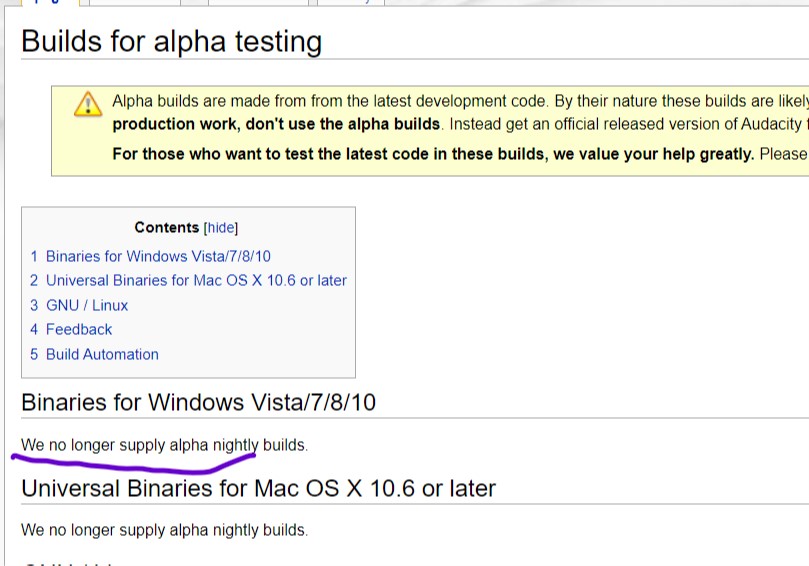This screenshot has height=566, width=809.
Task: Click the yellow warning triangle icon
Action: [88, 104]
